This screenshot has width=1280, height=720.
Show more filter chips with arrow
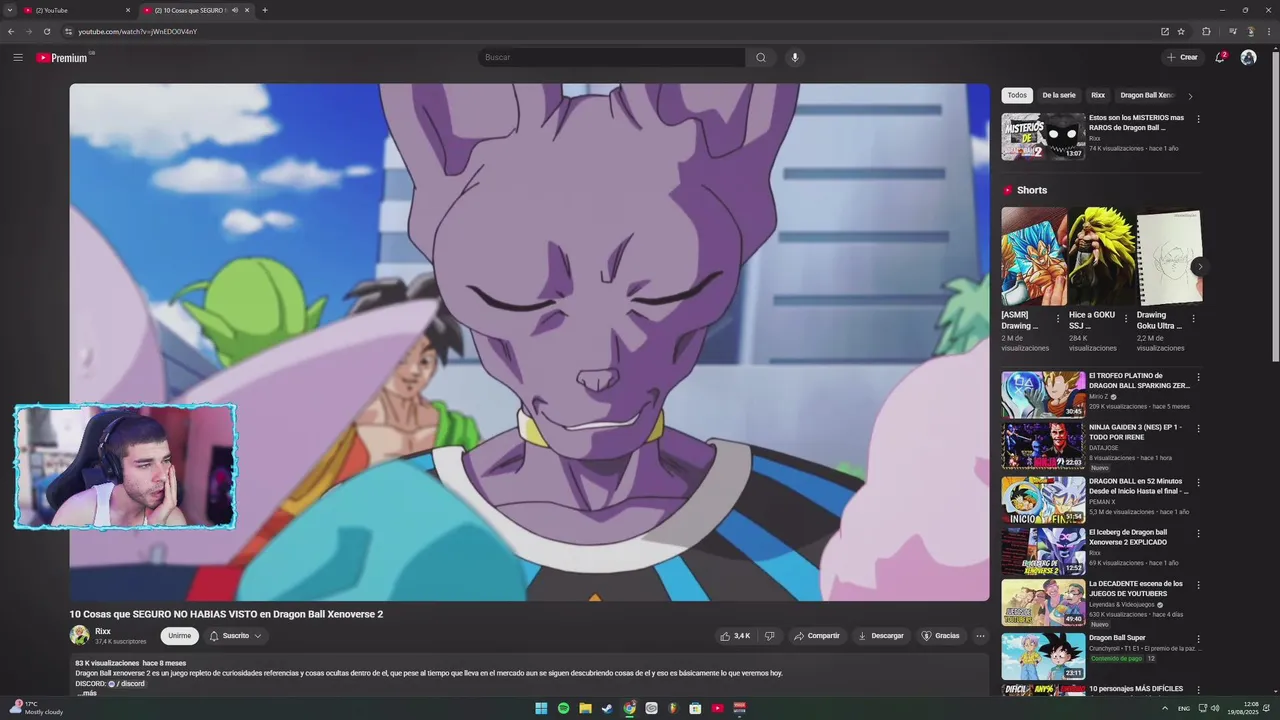click(x=1190, y=96)
